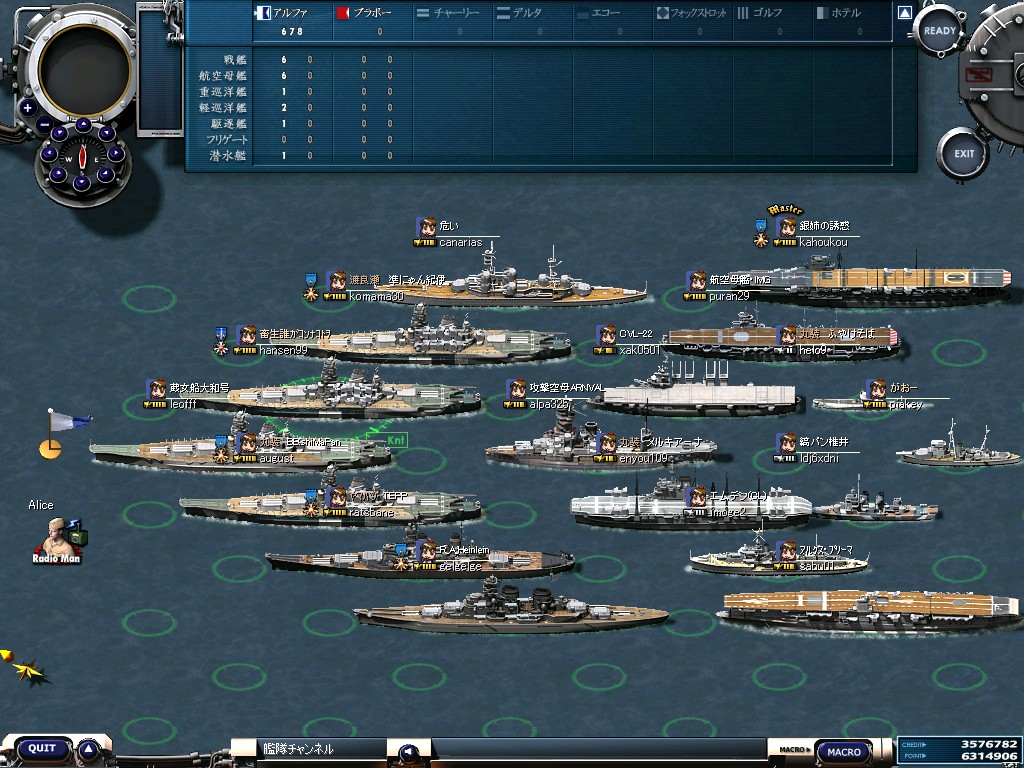Click the southeast compass arrow button
1024x768 pixels.
(106, 175)
